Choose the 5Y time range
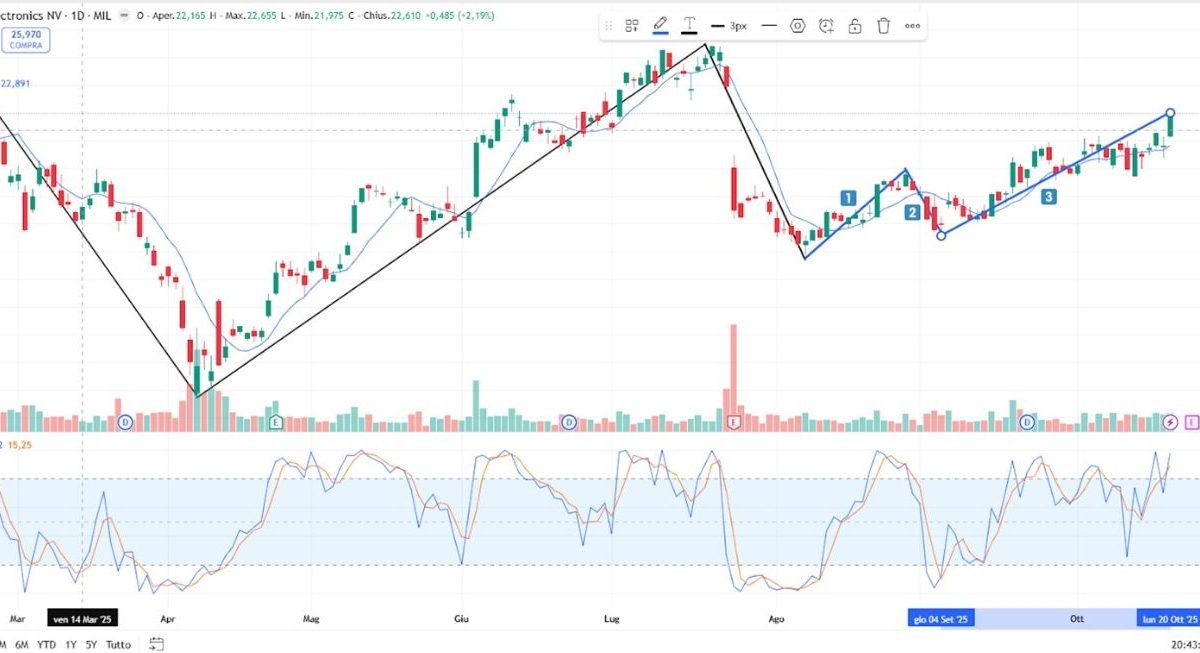The height and width of the screenshot is (653, 1200). click(x=92, y=645)
